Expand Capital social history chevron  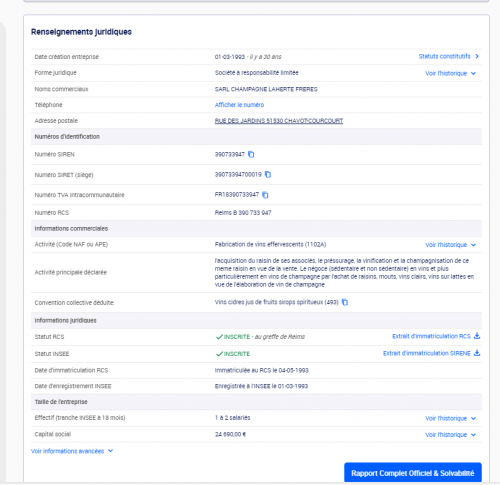[x=473, y=435]
